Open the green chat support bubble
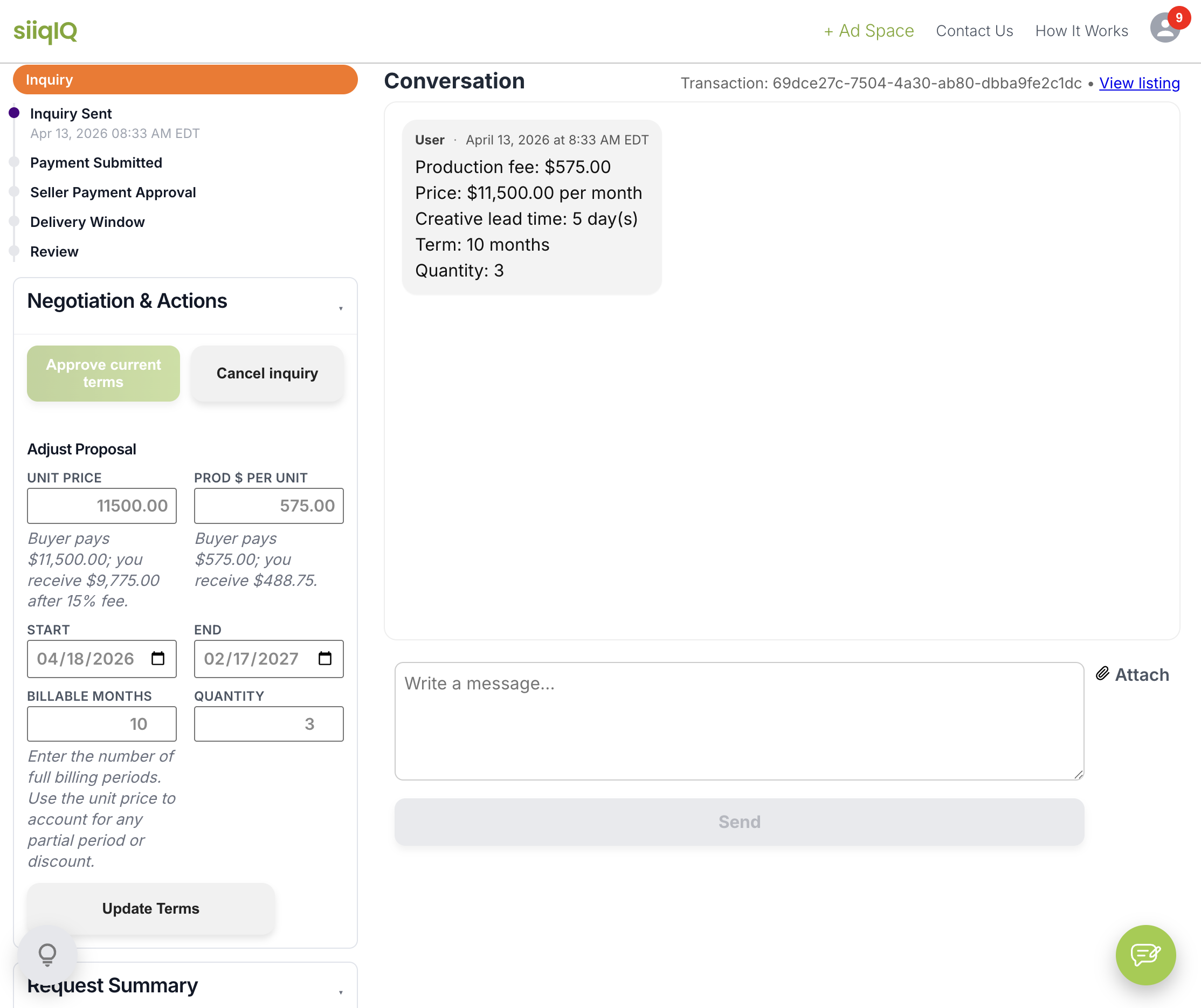 [x=1145, y=954]
